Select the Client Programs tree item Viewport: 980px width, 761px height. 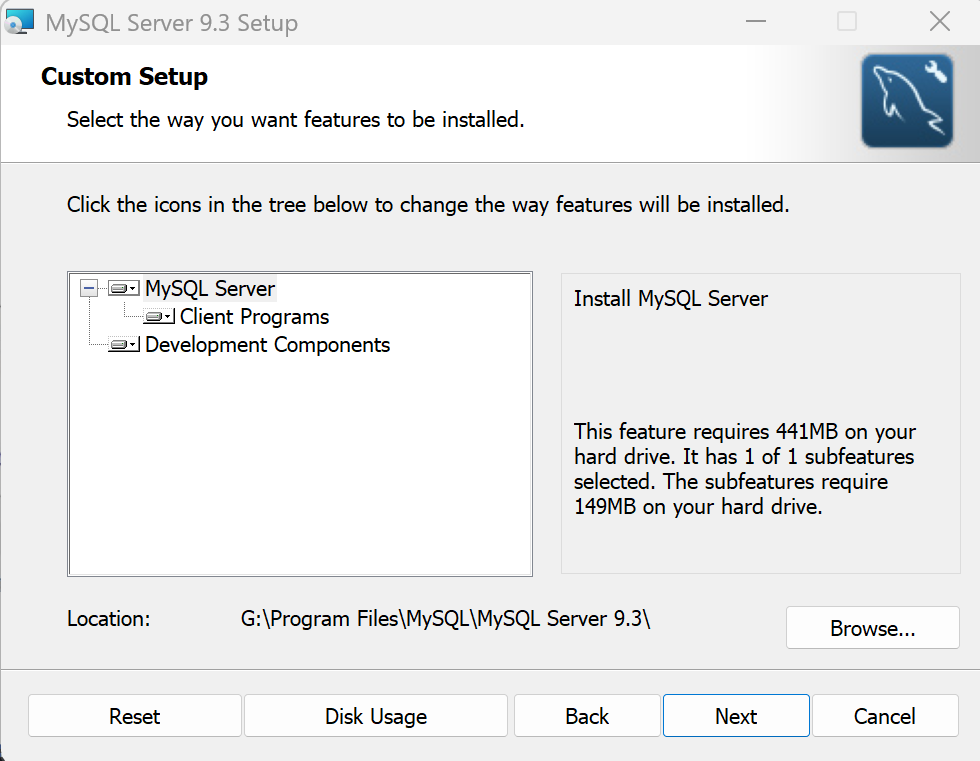(253, 317)
